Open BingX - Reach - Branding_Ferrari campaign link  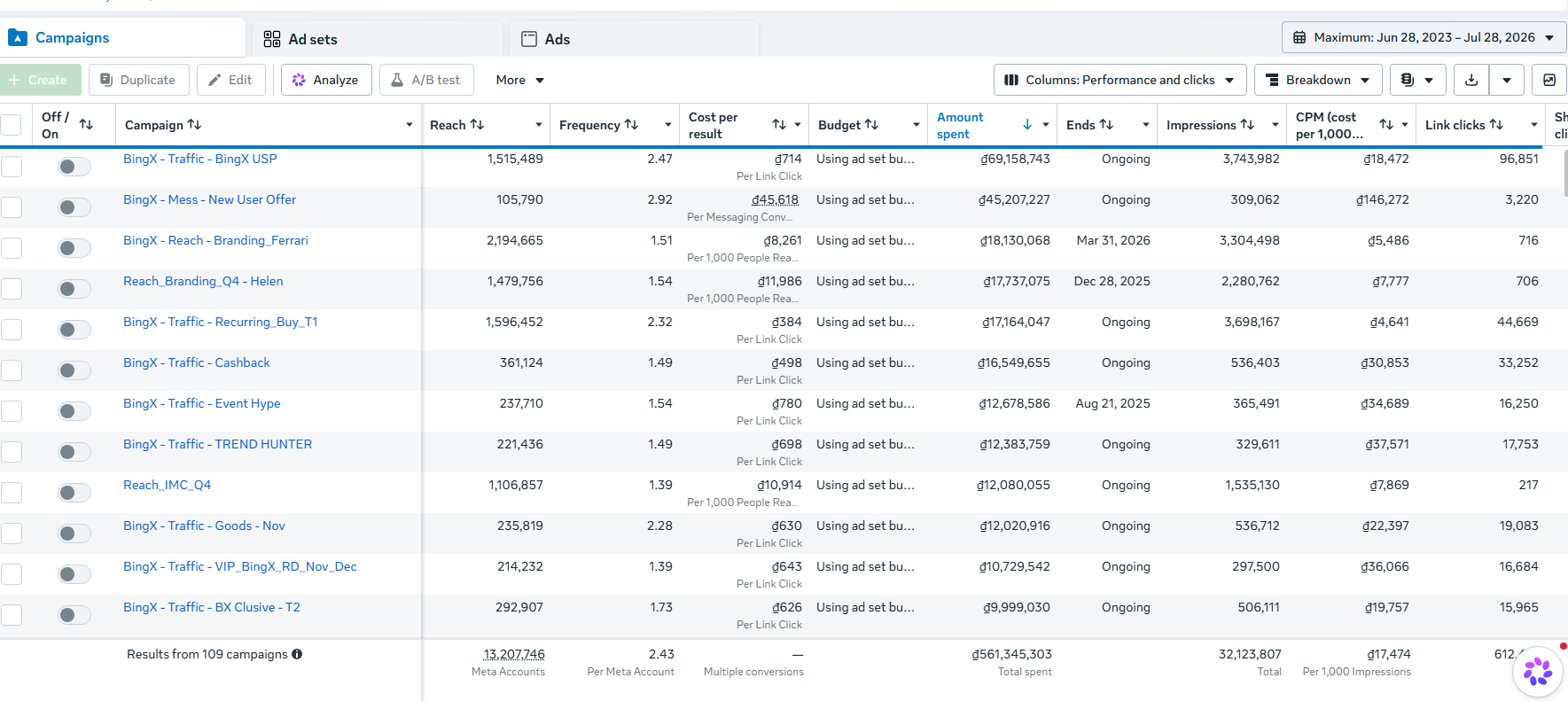pyautogui.click(x=215, y=240)
